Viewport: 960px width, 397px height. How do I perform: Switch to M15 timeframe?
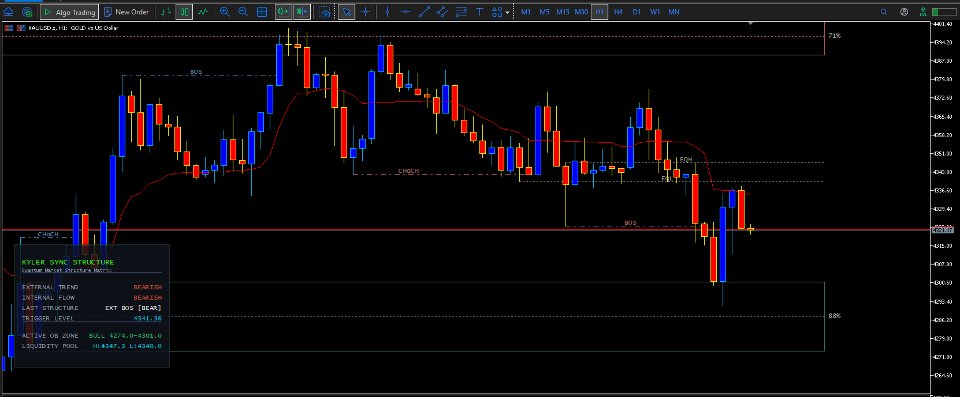(563, 12)
